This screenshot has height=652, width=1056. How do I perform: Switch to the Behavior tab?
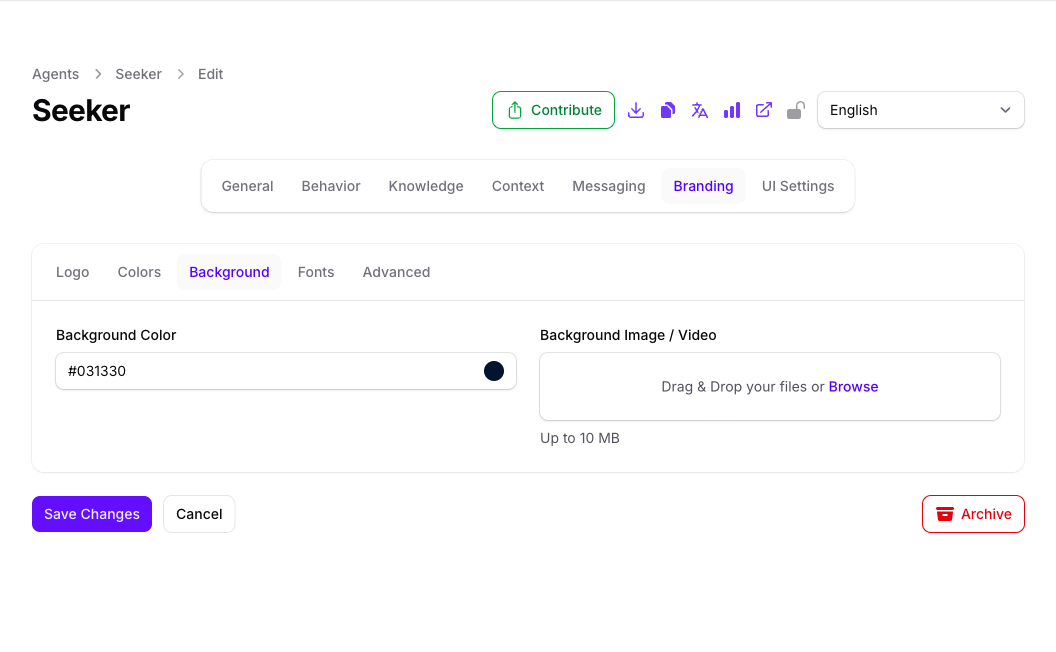(331, 187)
